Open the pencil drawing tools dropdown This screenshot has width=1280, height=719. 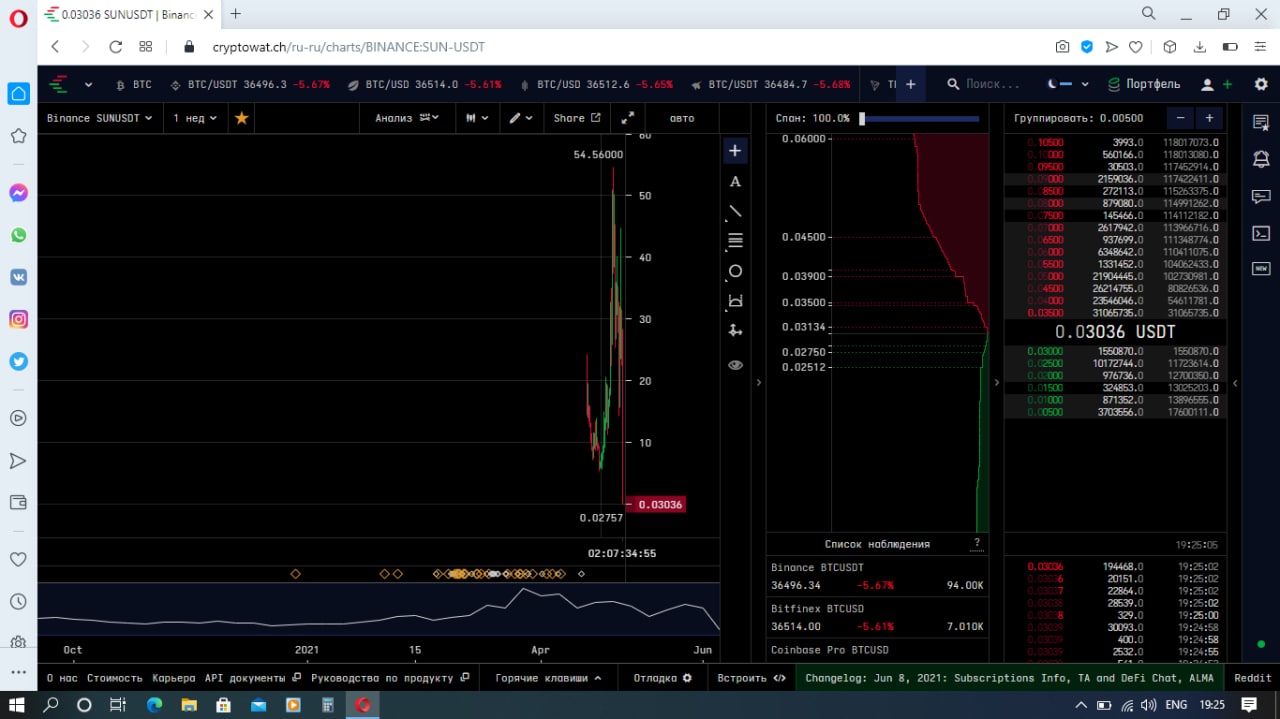[x=521, y=118]
